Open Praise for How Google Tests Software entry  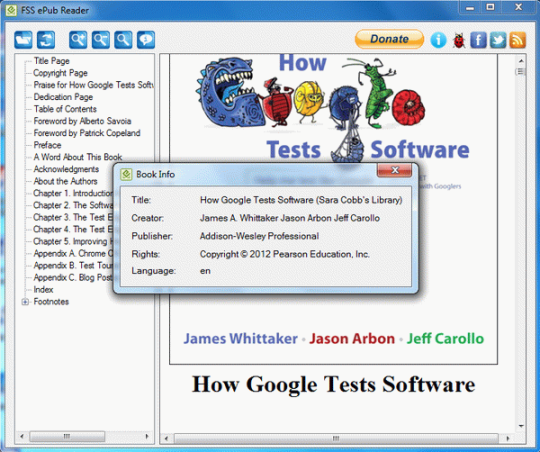93,85
